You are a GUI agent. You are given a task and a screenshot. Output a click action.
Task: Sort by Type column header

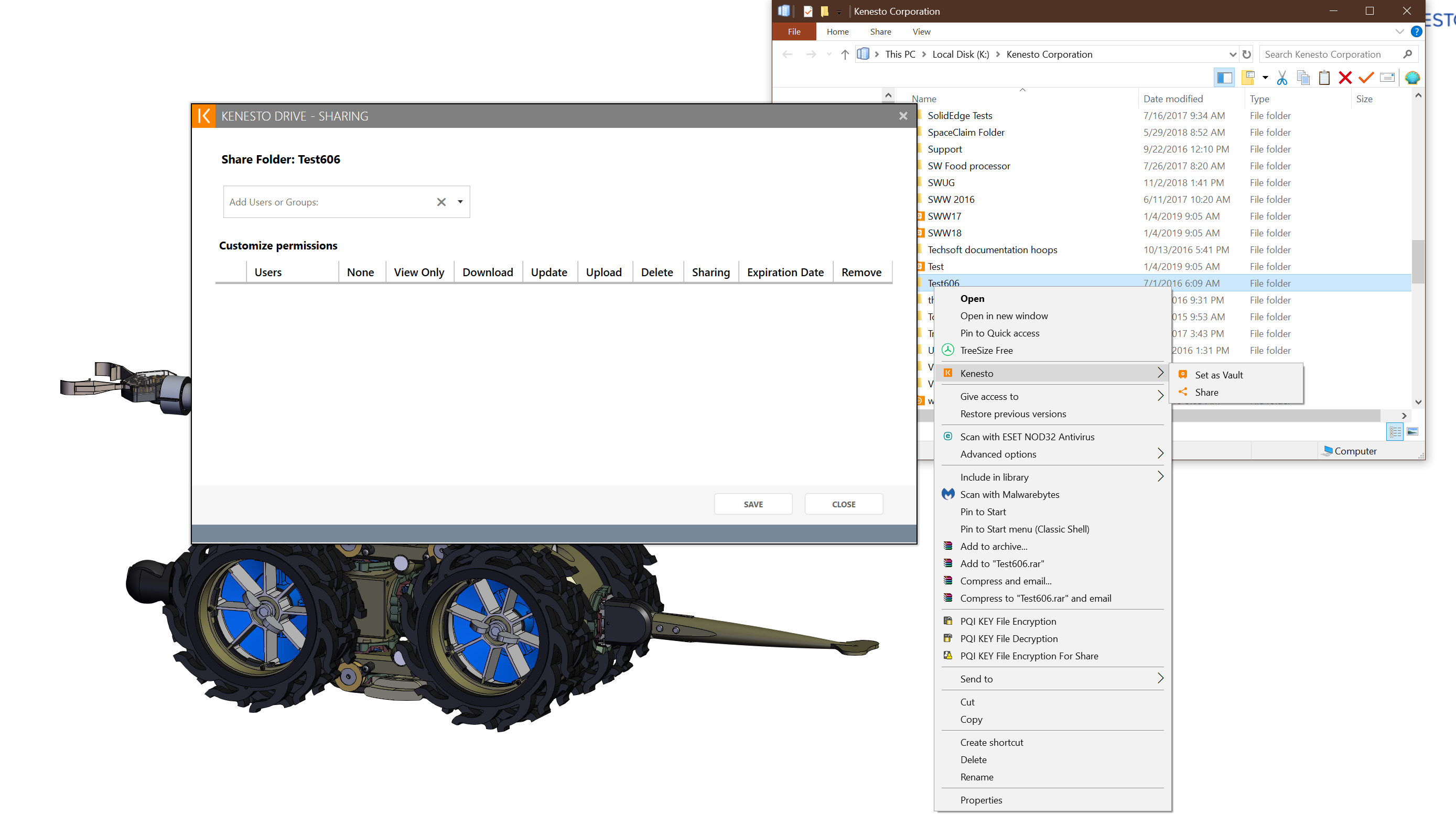click(x=1259, y=99)
